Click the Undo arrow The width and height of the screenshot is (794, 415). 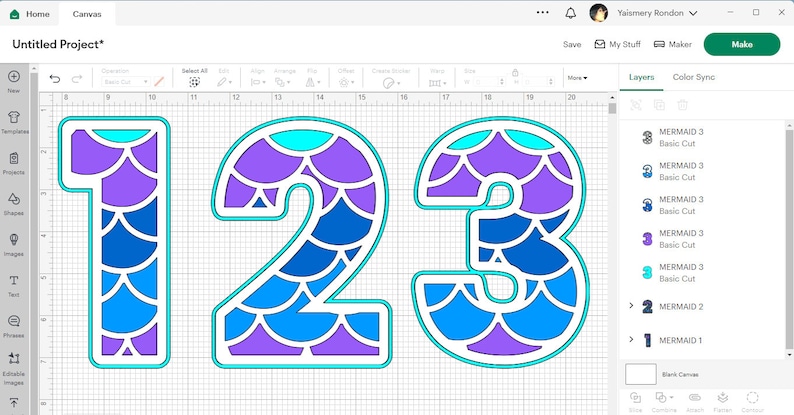point(55,78)
